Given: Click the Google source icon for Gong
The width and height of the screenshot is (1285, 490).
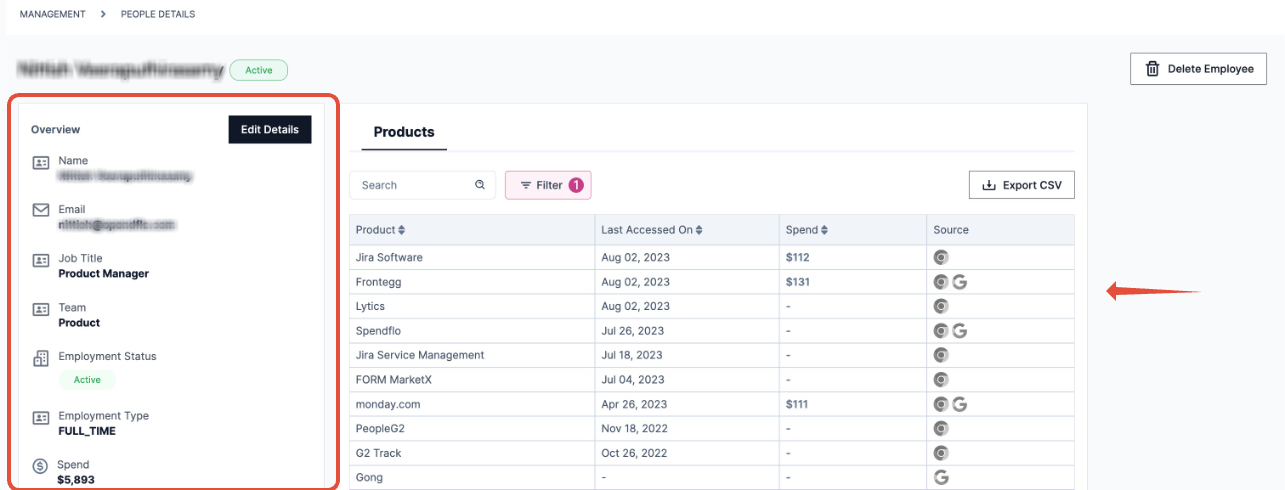Looking at the screenshot, I should (x=941, y=478).
